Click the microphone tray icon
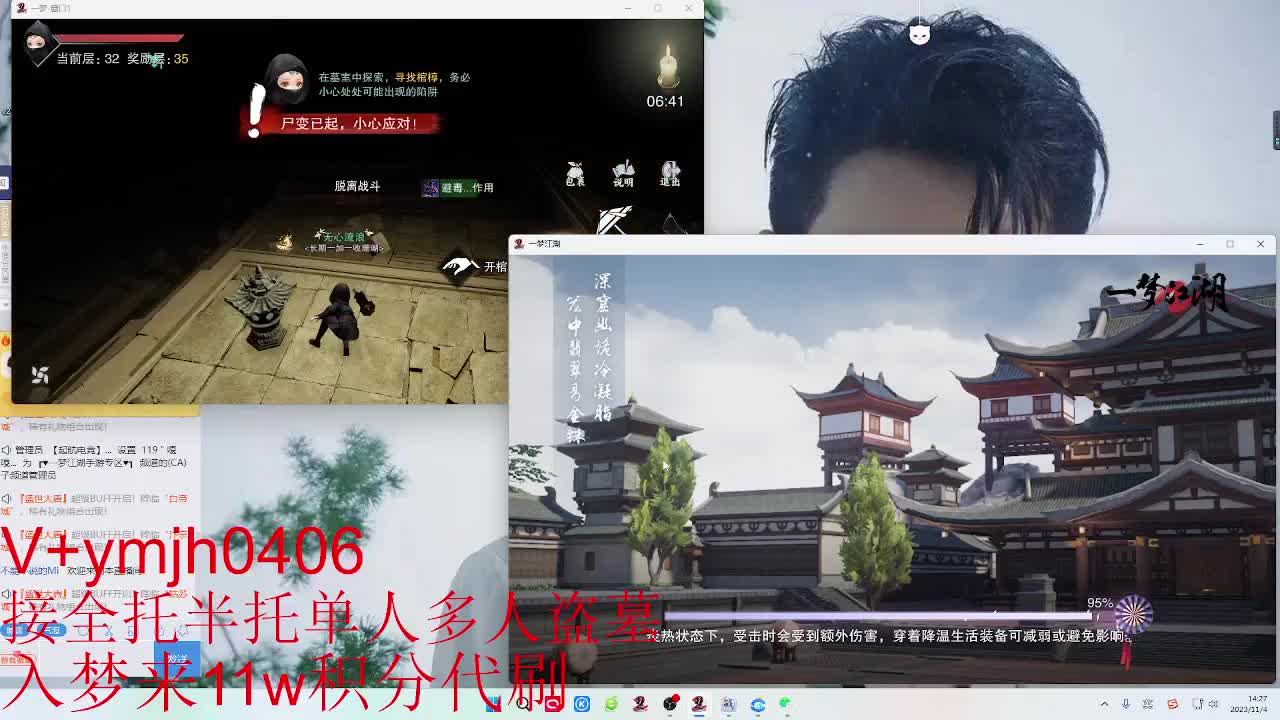Viewport: 1280px width, 720px height. 1126,704
